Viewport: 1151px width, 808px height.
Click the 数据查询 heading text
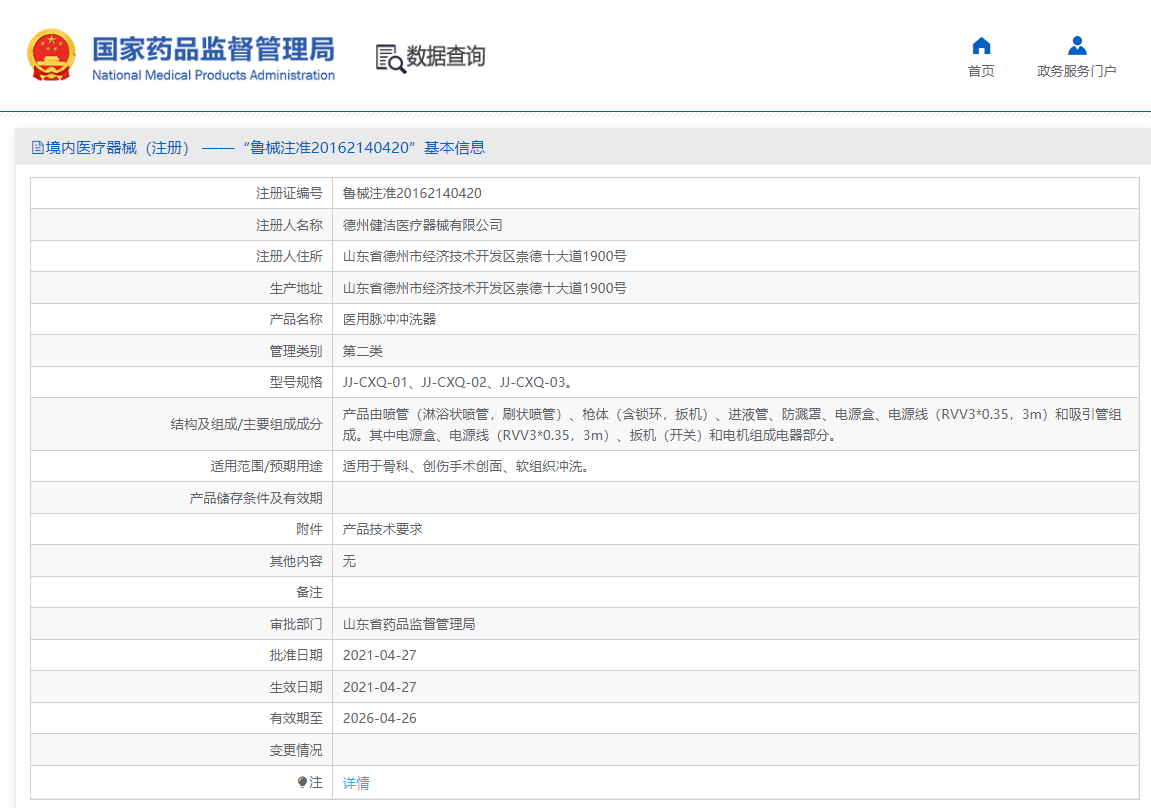(446, 56)
